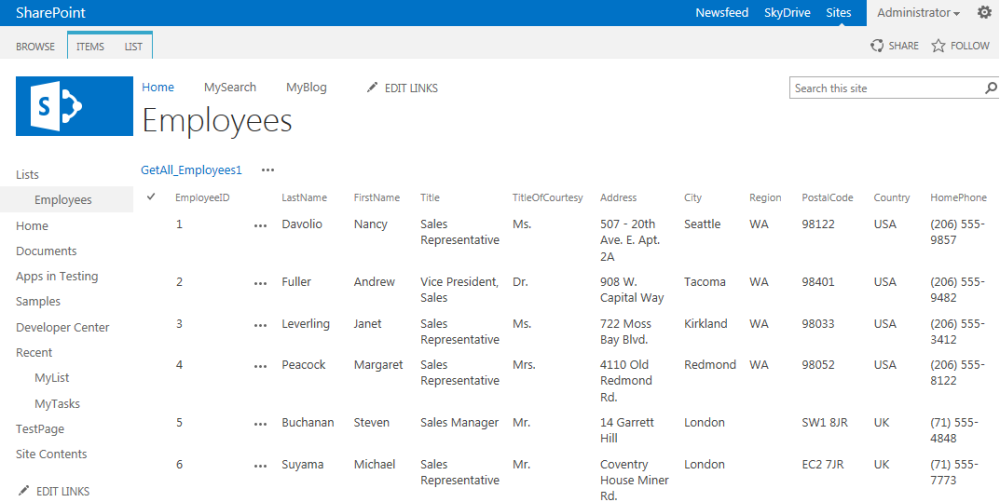The height and width of the screenshot is (502, 1000).
Task: Open the Administrator user dropdown
Action: tap(918, 13)
